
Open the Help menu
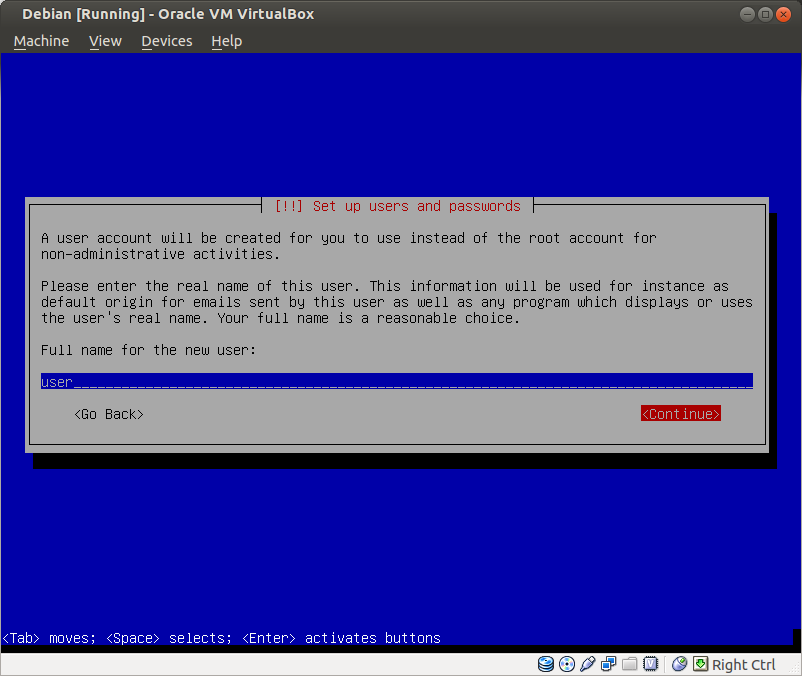pyautogui.click(x=226, y=41)
